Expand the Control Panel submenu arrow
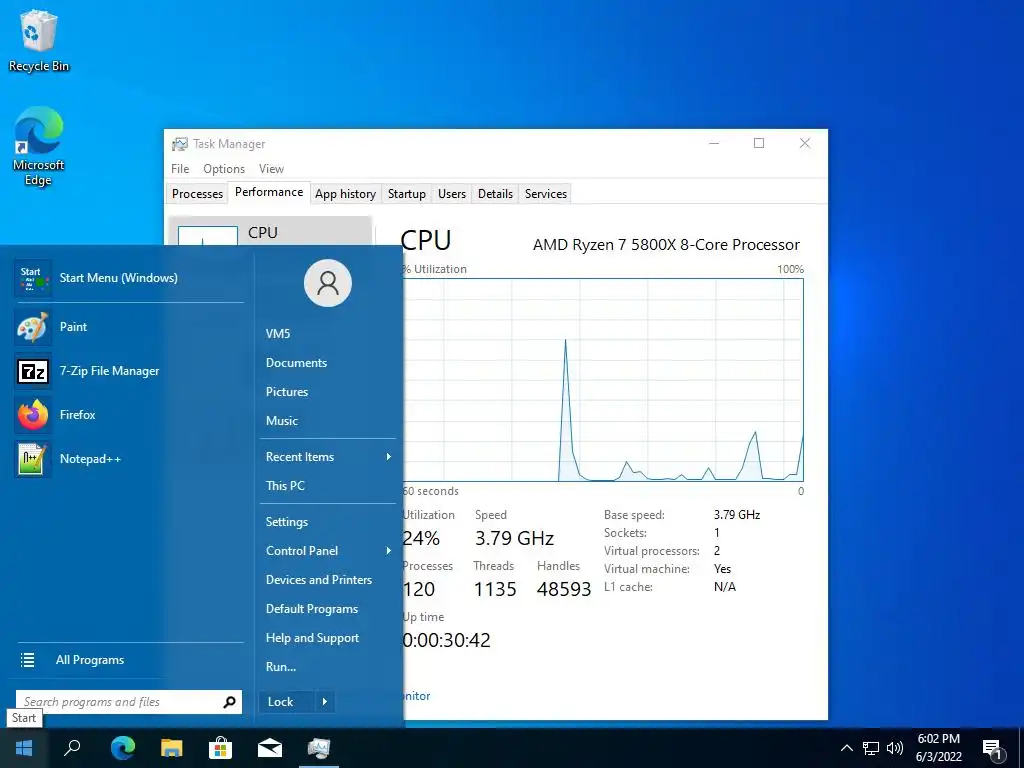 (389, 551)
